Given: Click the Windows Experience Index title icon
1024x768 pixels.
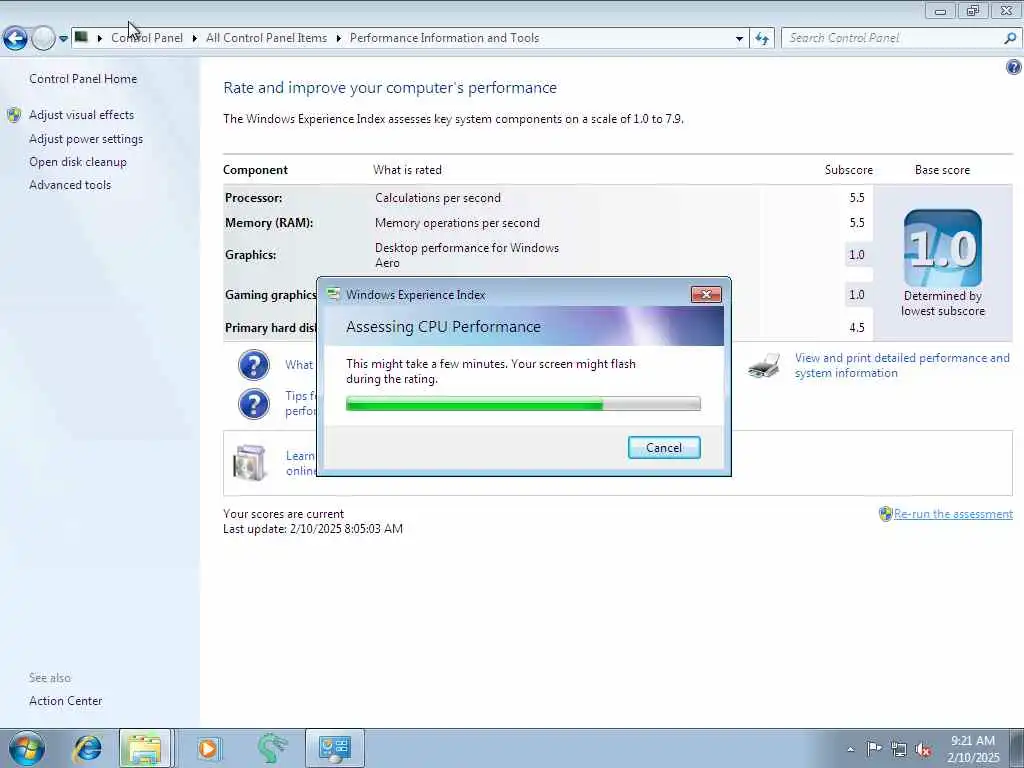Looking at the screenshot, I should pos(334,295).
